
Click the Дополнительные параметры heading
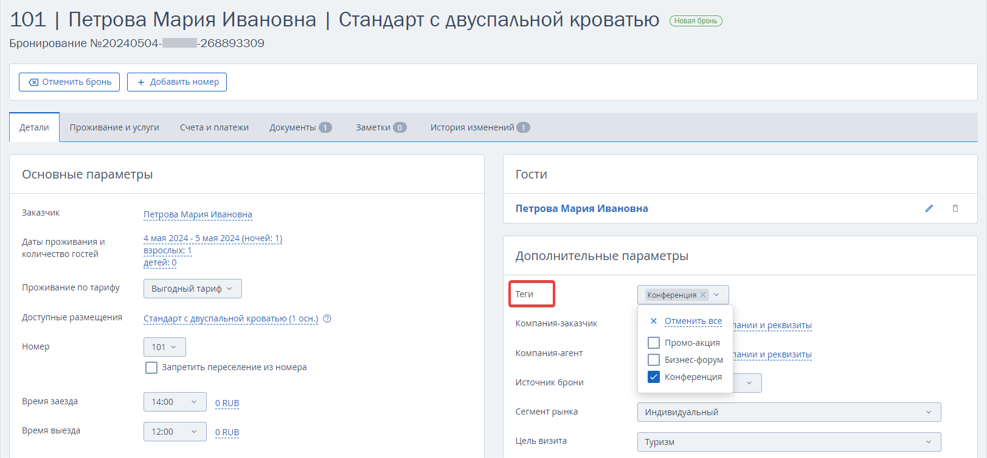pos(602,256)
